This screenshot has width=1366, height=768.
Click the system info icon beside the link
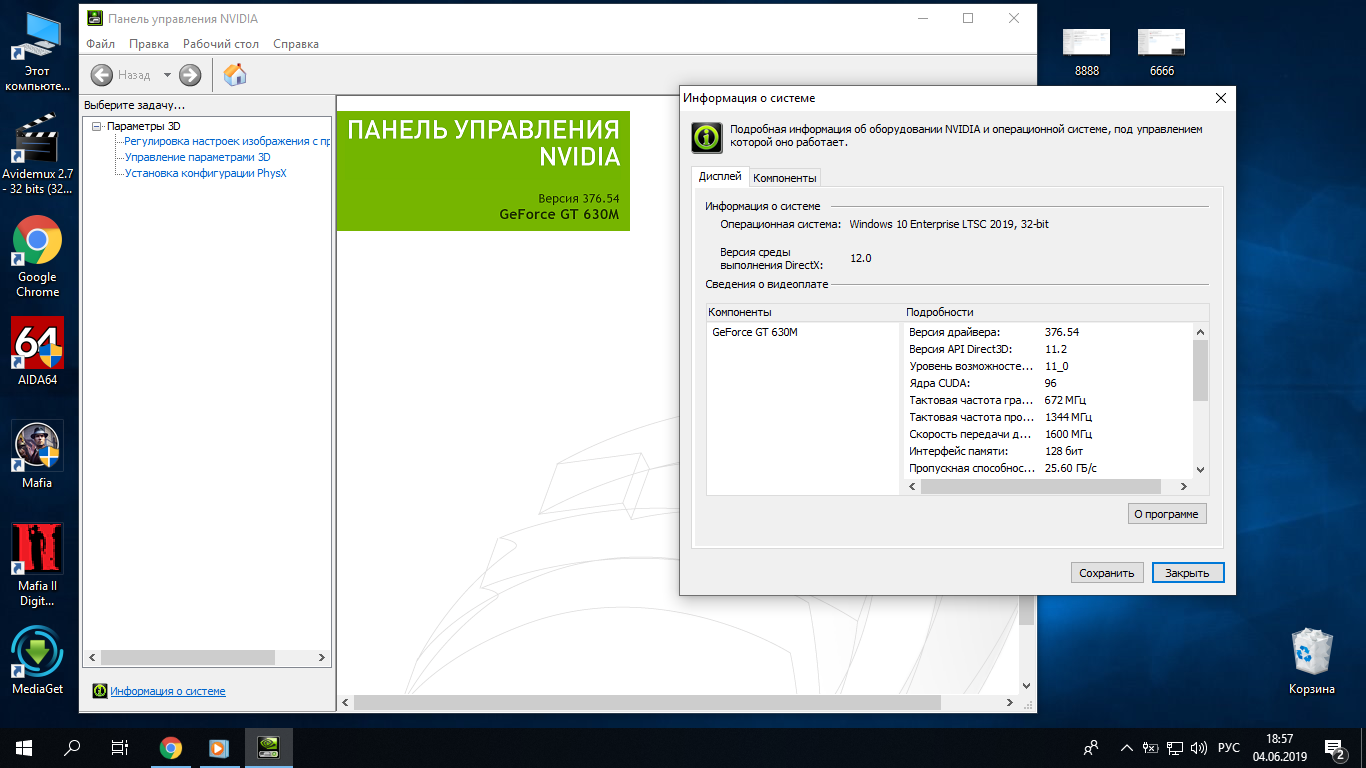point(100,690)
